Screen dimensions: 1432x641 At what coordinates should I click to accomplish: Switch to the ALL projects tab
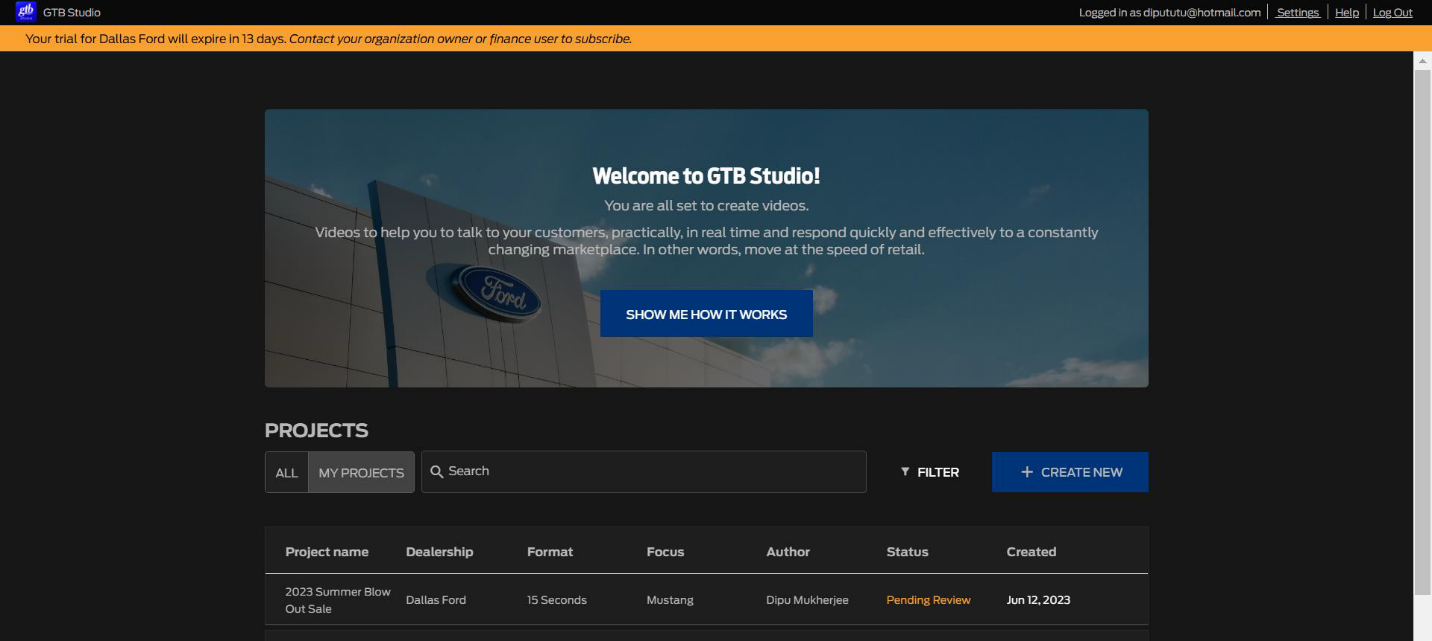point(287,472)
